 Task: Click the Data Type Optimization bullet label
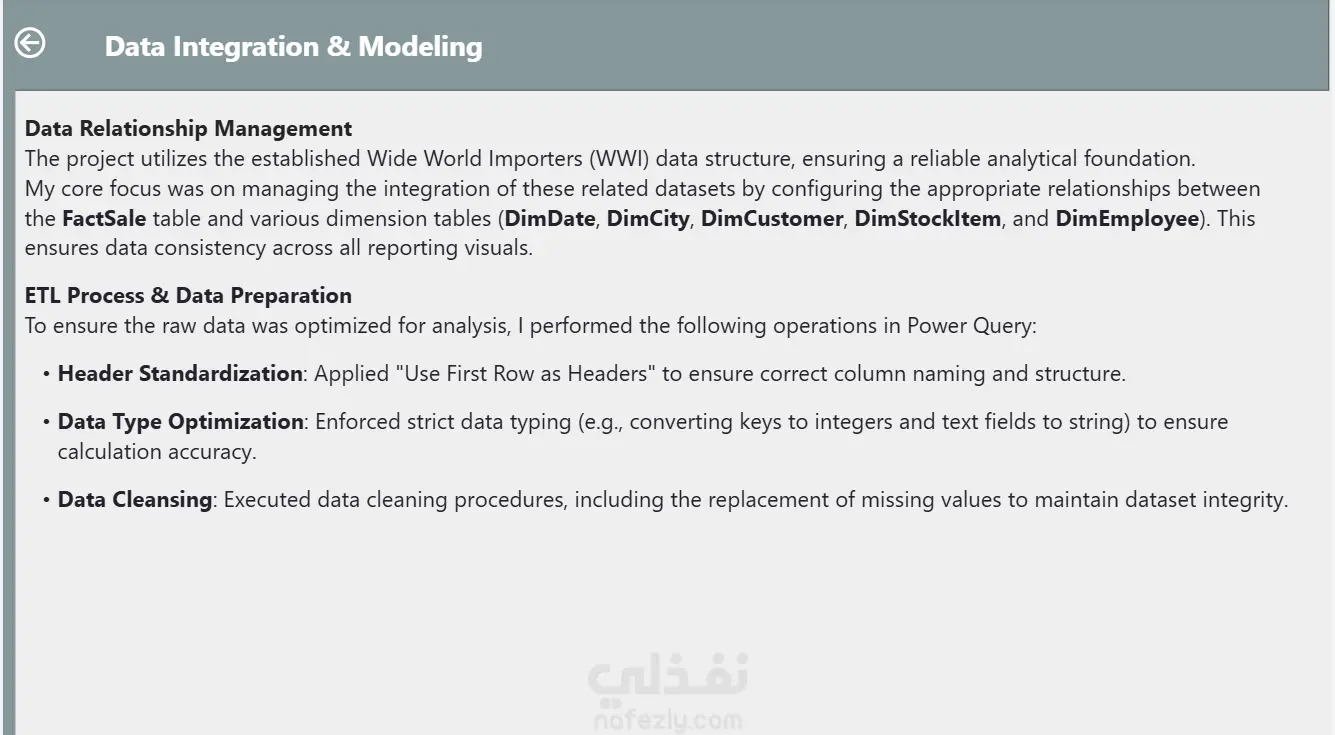coord(180,421)
